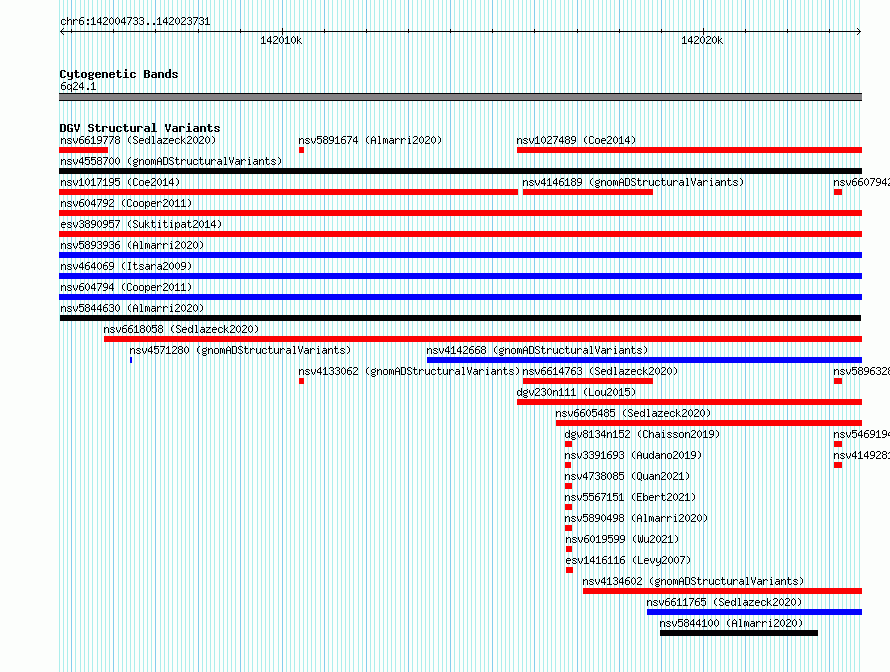Screen dimensions: 890x672
Task: Click the nsv4134602 (gnomADStructuralVariants) label
Action: point(693,581)
